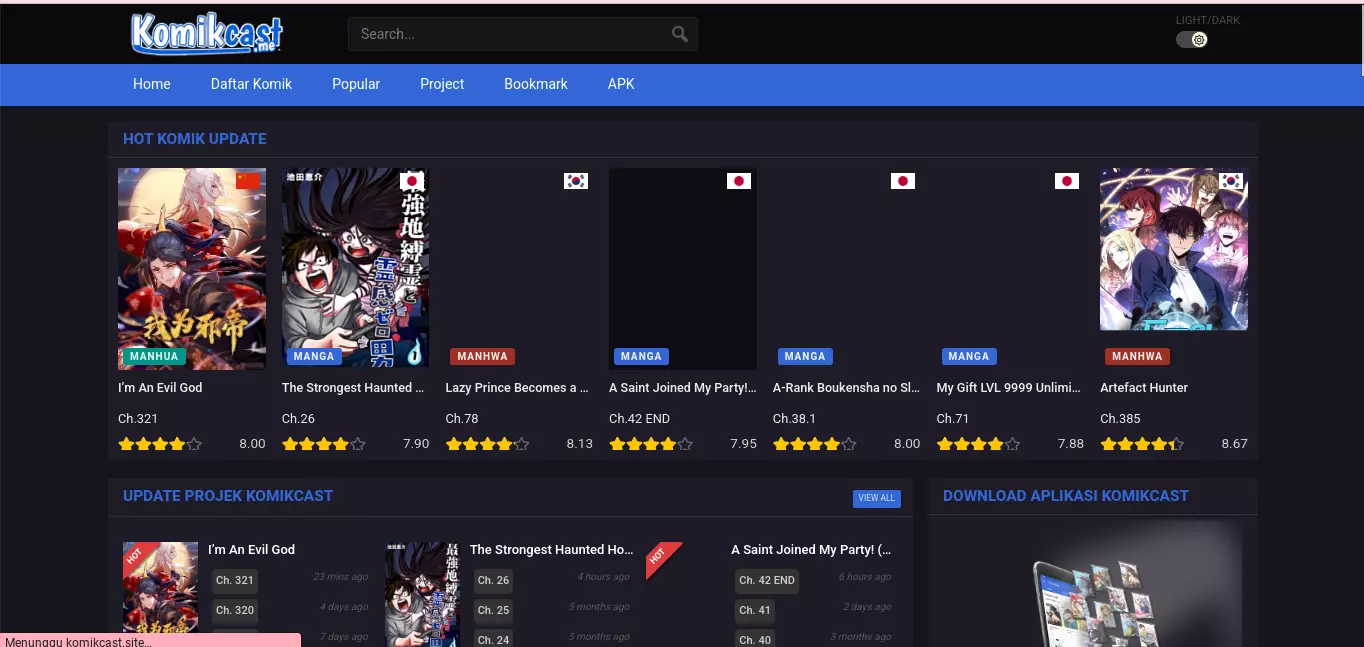
Task: Click MANHWA badge on Lazy Prince
Action: (482, 356)
